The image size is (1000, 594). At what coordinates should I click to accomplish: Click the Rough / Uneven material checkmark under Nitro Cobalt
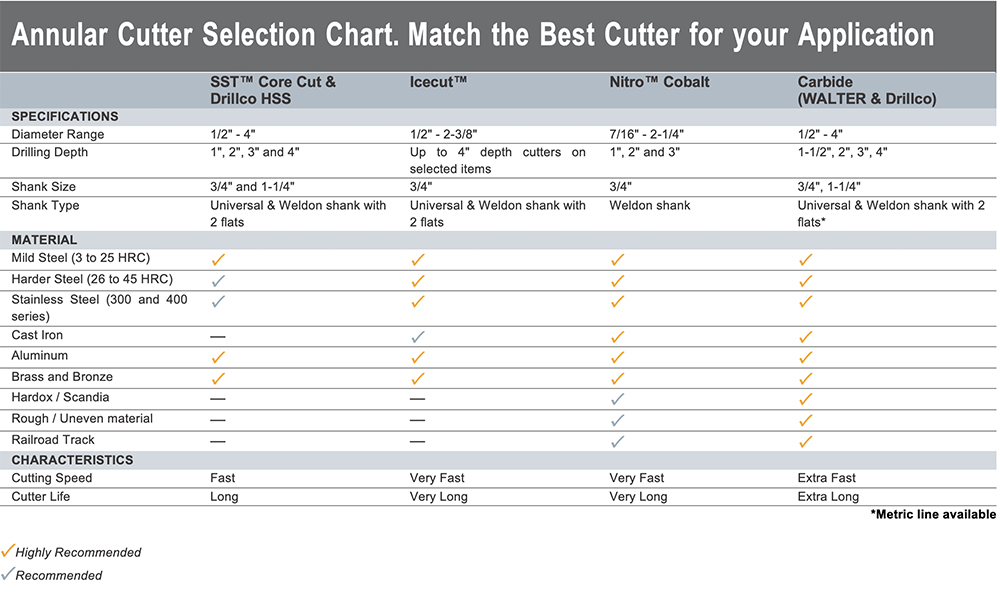pos(618,420)
